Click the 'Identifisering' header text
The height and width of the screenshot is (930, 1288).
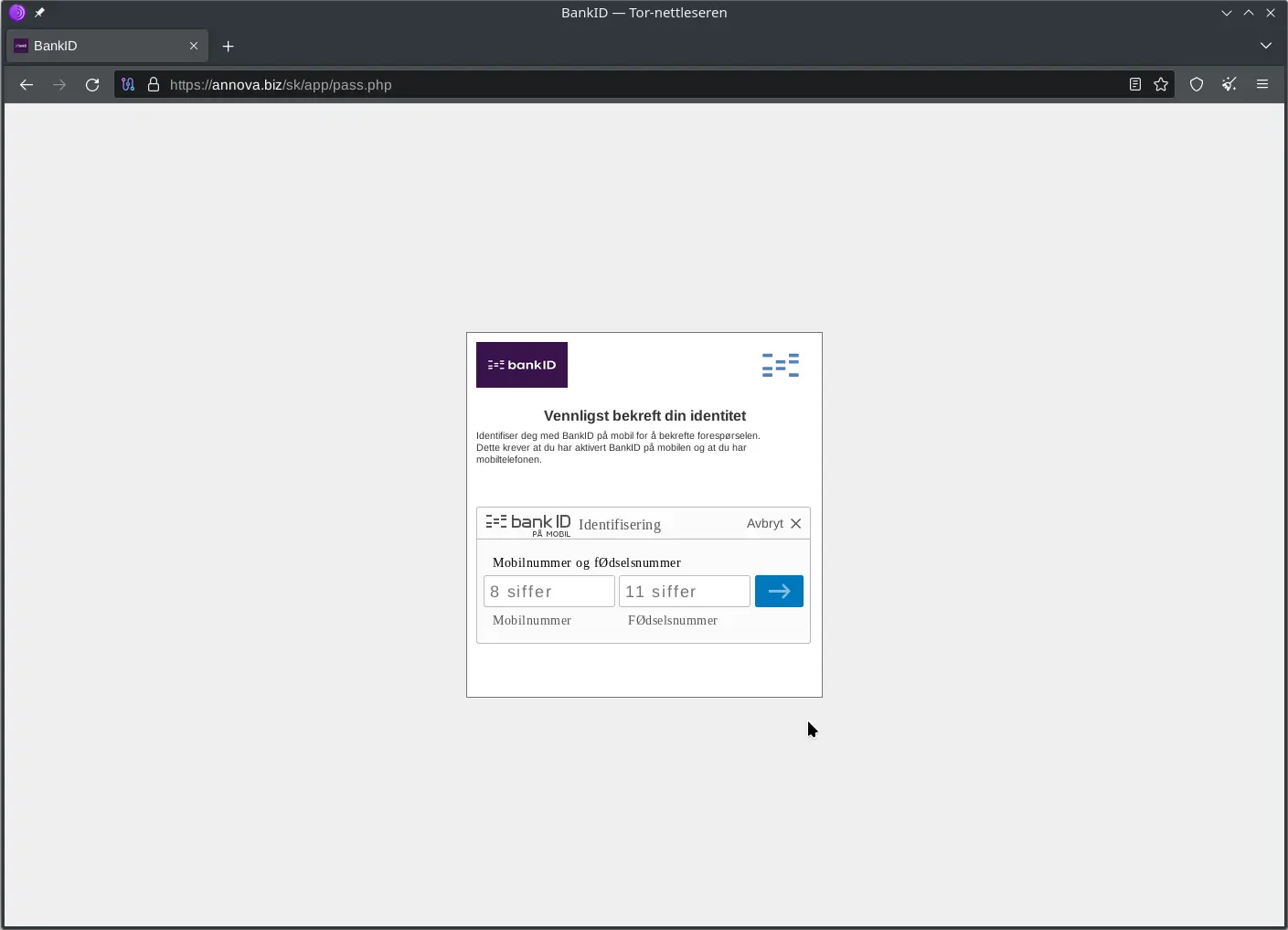[620, 525]
